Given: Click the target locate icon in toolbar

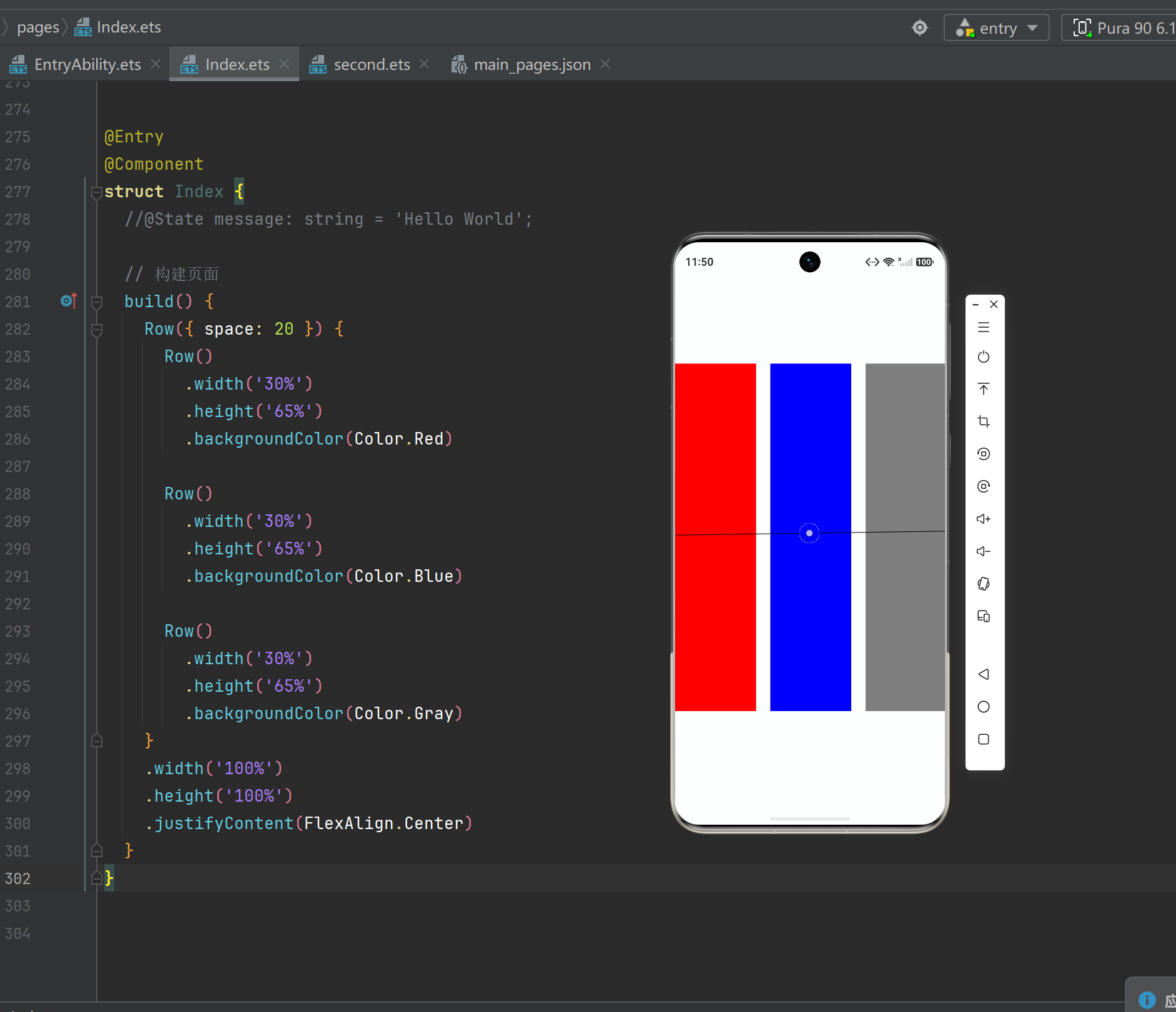Looking at the screenshot, I should pyautogui.click(x=920, y=27).
